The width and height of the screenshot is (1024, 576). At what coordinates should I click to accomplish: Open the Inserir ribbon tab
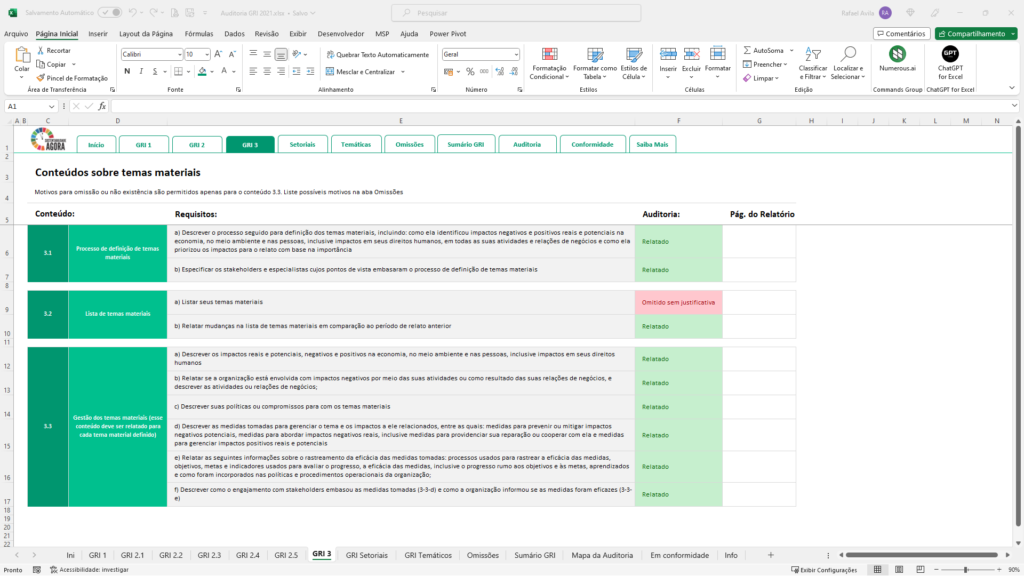pos(98,33)
